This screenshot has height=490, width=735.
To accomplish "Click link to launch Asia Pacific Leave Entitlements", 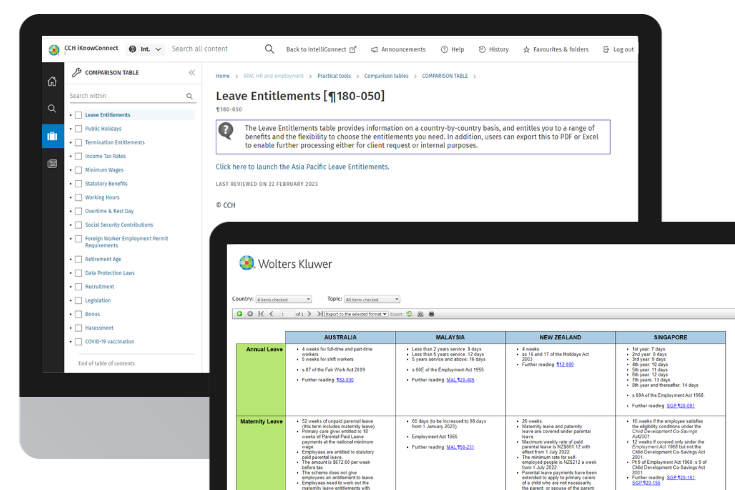I will (x=302, y=166).
